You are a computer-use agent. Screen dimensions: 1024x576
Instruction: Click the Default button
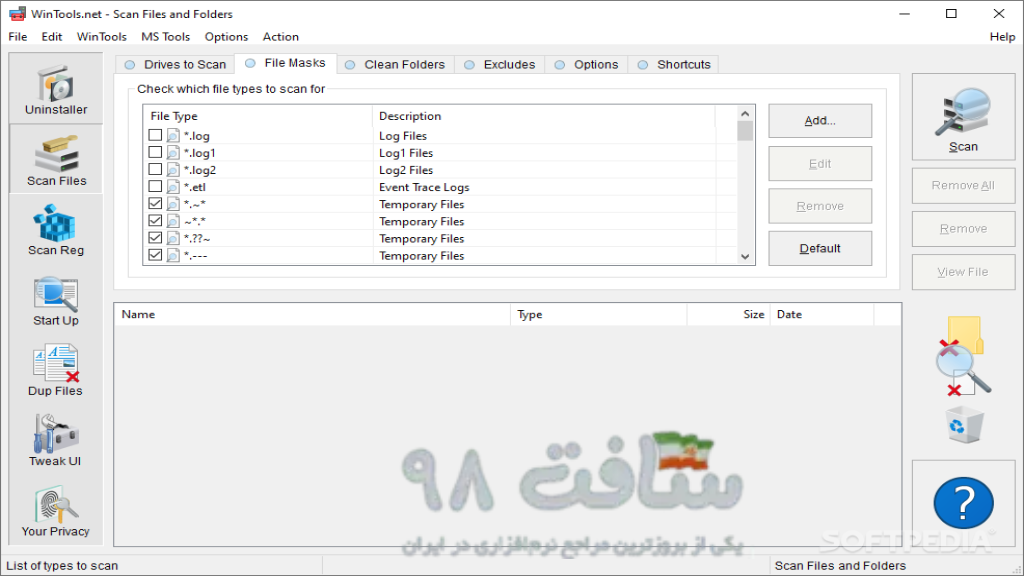pyautogui.click(x=820, y=248)
